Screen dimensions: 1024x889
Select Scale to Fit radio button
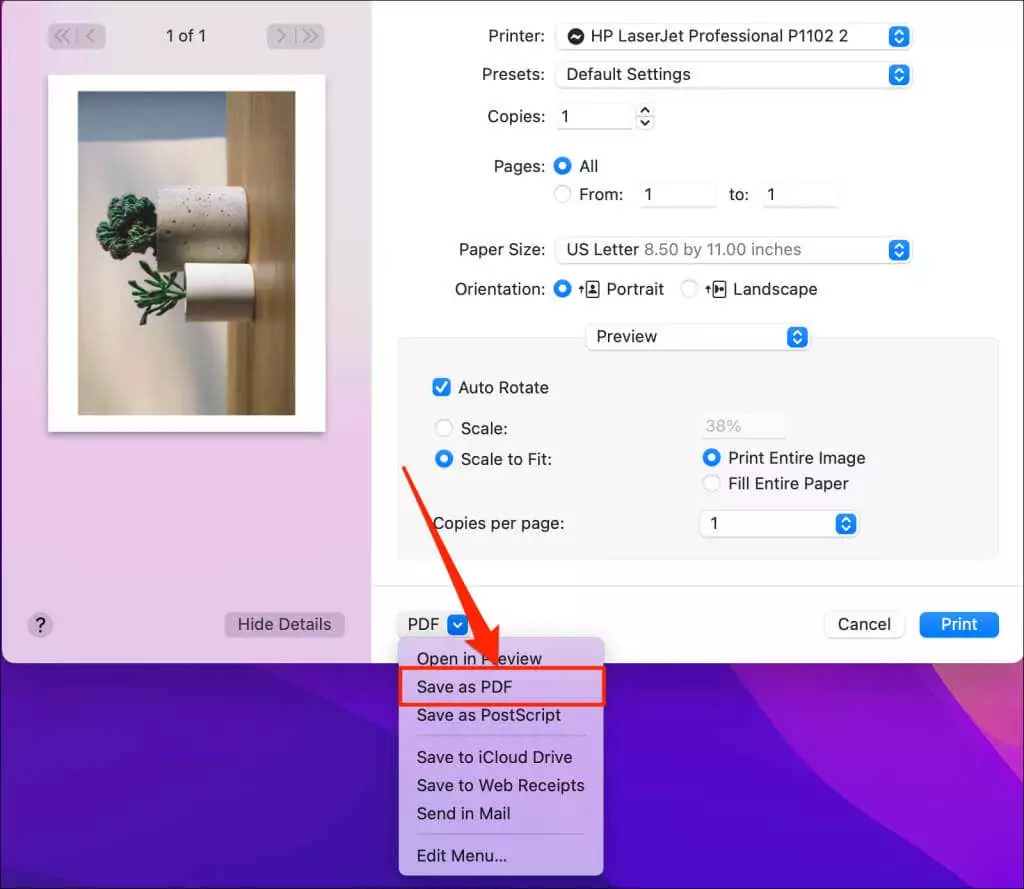(443, 459)
